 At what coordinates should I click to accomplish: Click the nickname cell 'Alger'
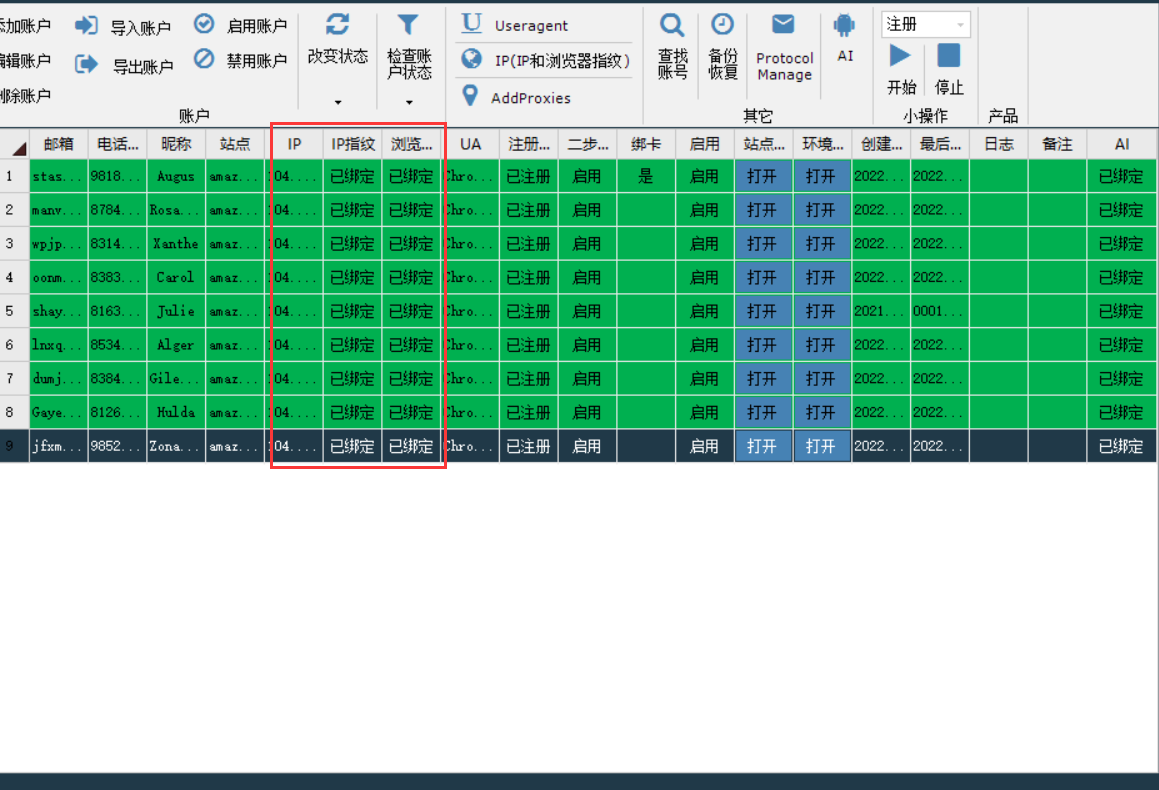pyautogui.click(x=176, y=345)
